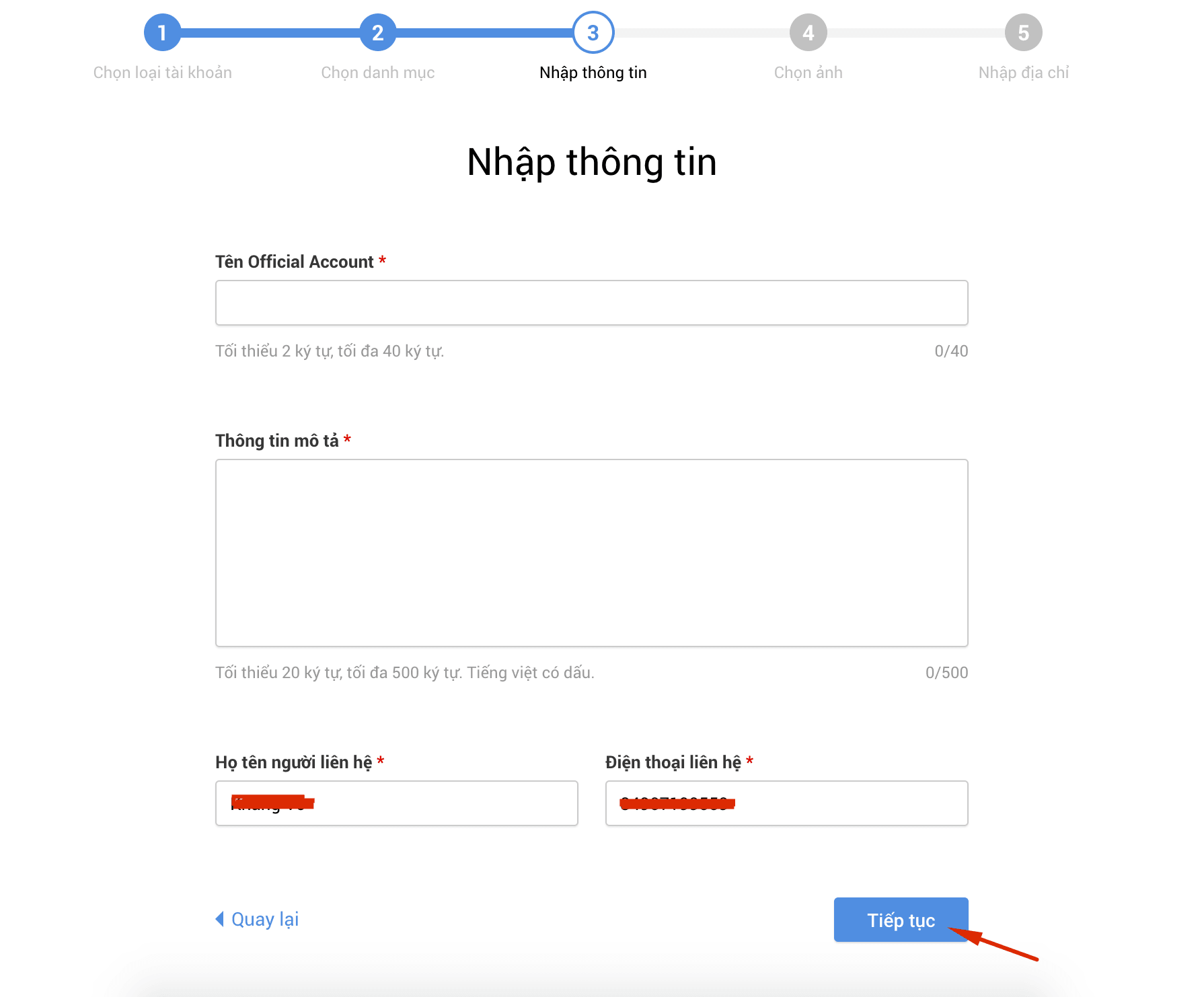Image resolution: width=1204 pixels, height=997 pixels.
Task: Click the Họ tên người liên hệ field
Action: [396, 803]
